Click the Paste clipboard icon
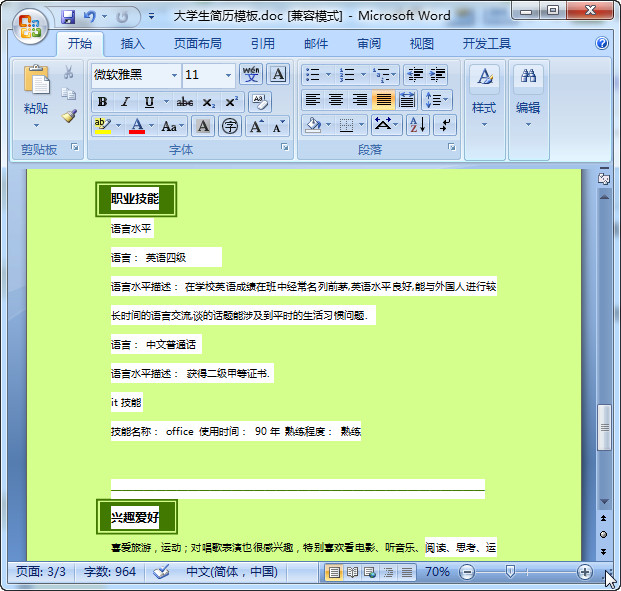 [36, 80]
